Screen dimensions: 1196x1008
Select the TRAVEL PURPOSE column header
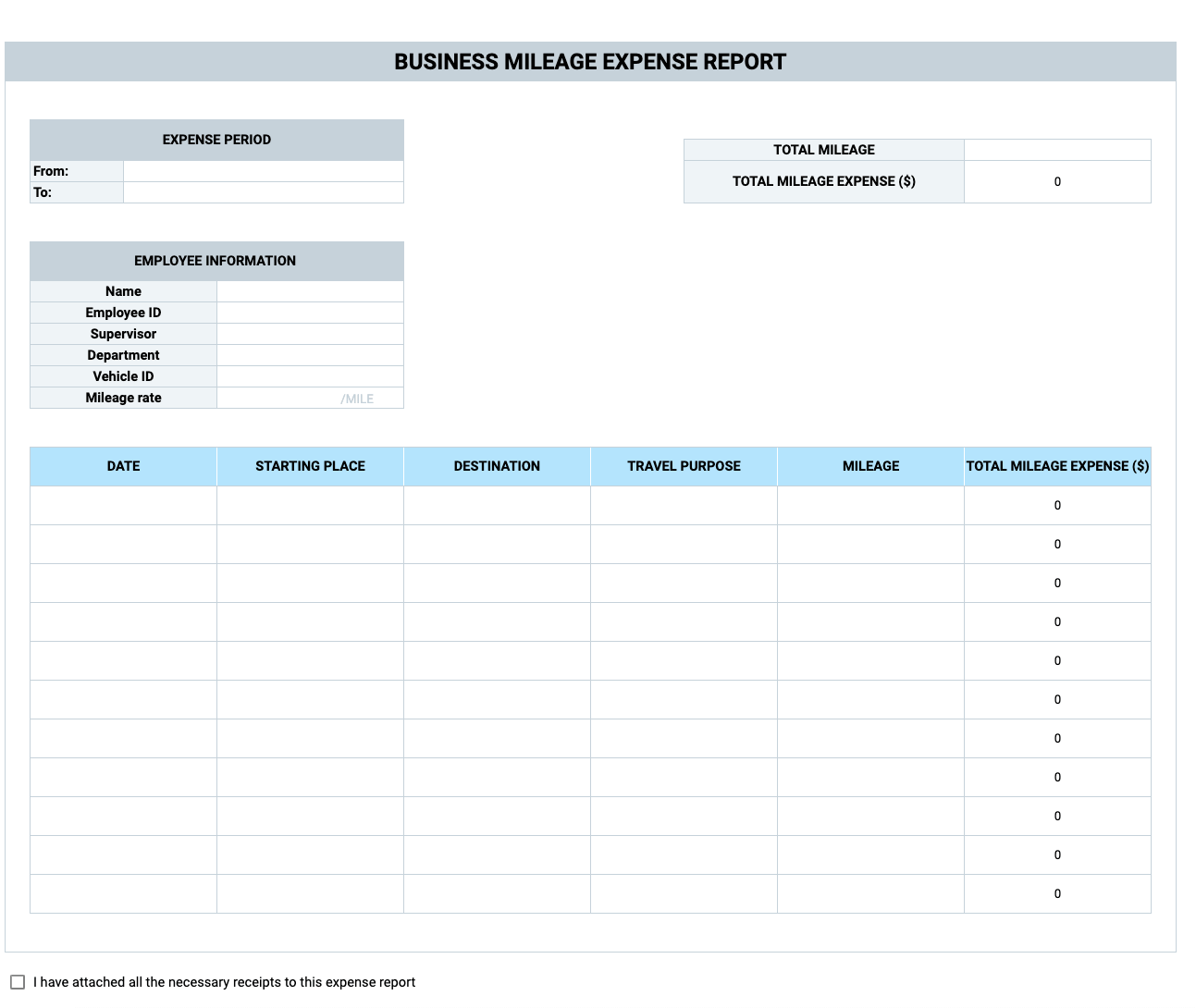point(684,465)
